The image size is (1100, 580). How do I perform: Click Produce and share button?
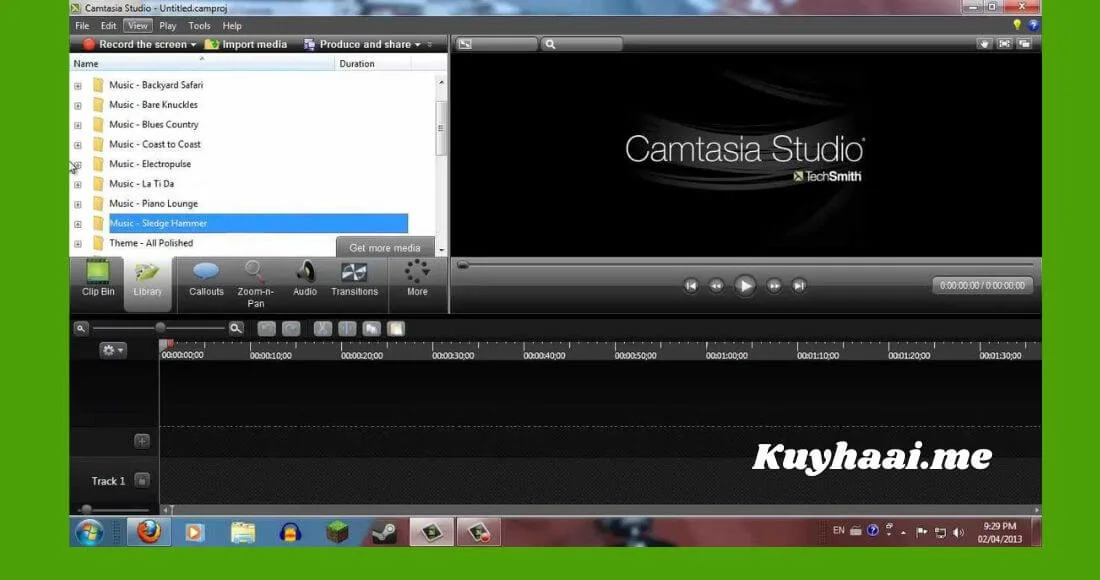[357, 44]
